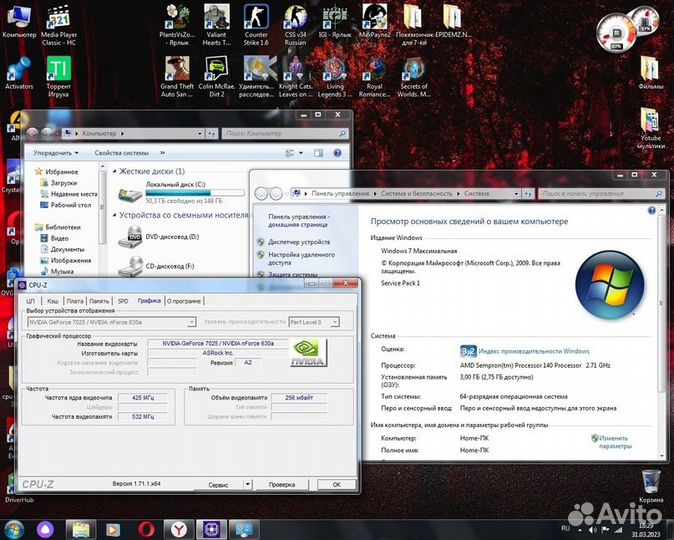
Task: Click the Индекс производительности Windows link
Action: 533,351
